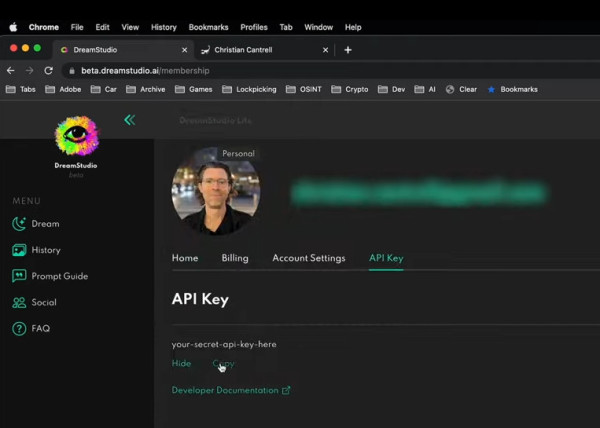
Task: Open Developer Documentation link
Action: (231, 391)
